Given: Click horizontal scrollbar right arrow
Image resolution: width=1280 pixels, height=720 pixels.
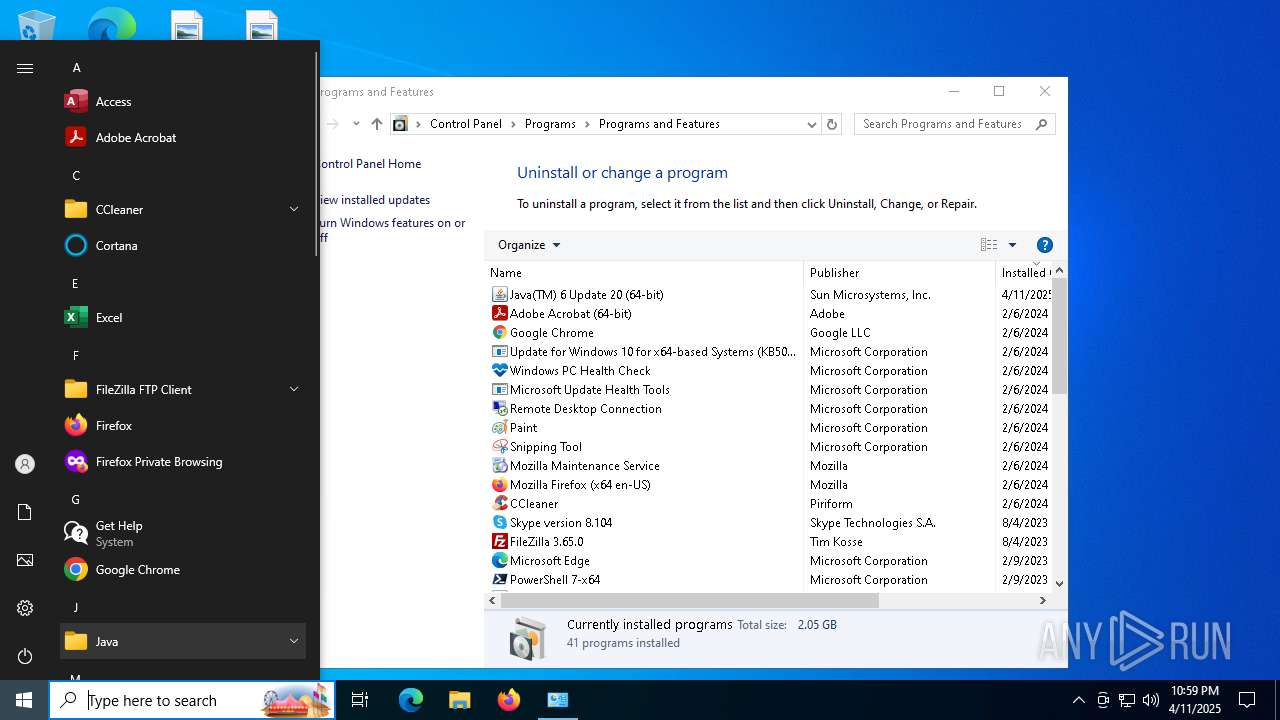Looking at the screenshot, I should (x=1042, y=601).
